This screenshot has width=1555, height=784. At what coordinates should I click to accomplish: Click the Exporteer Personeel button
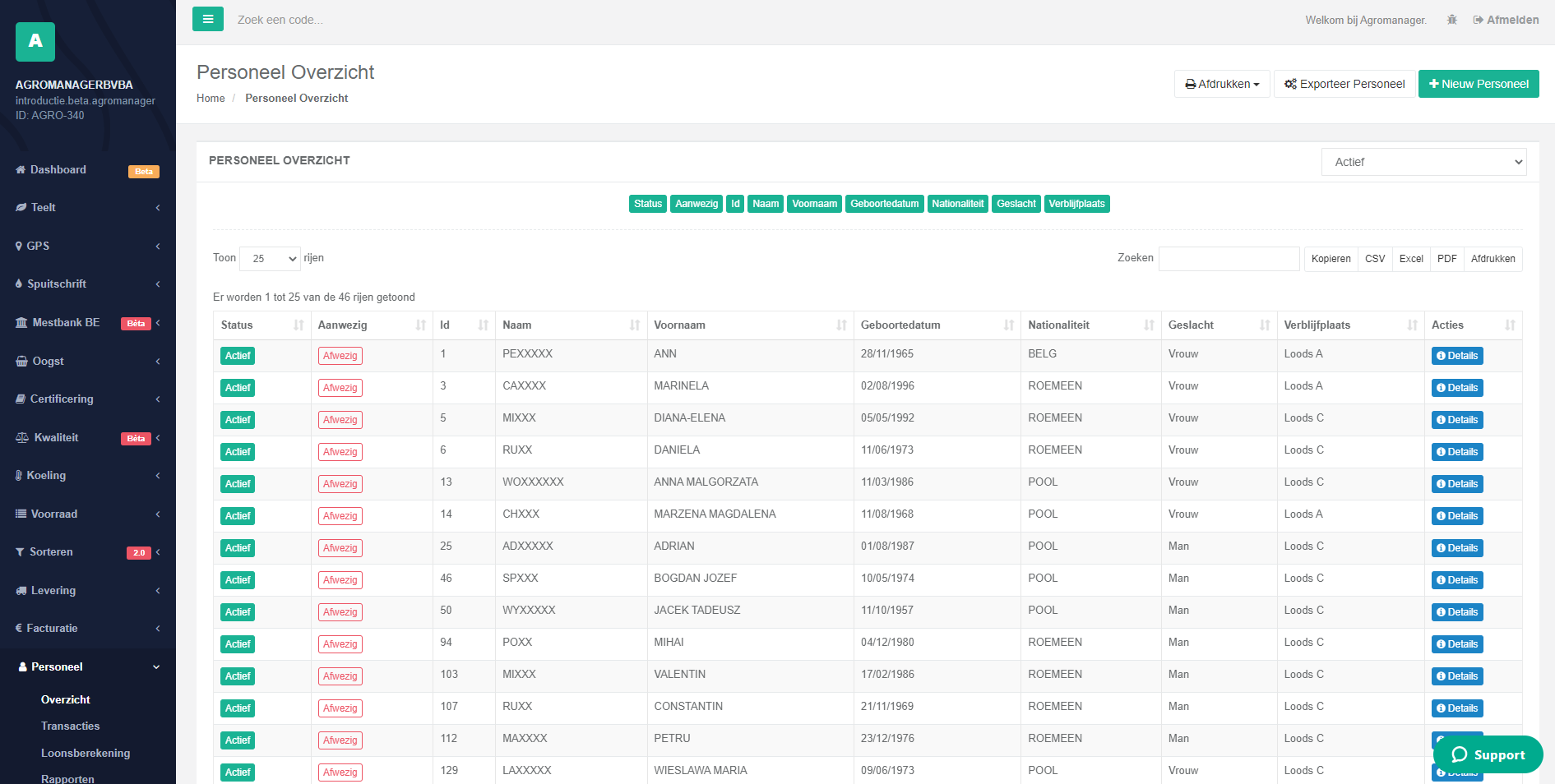coord(1344,84)
